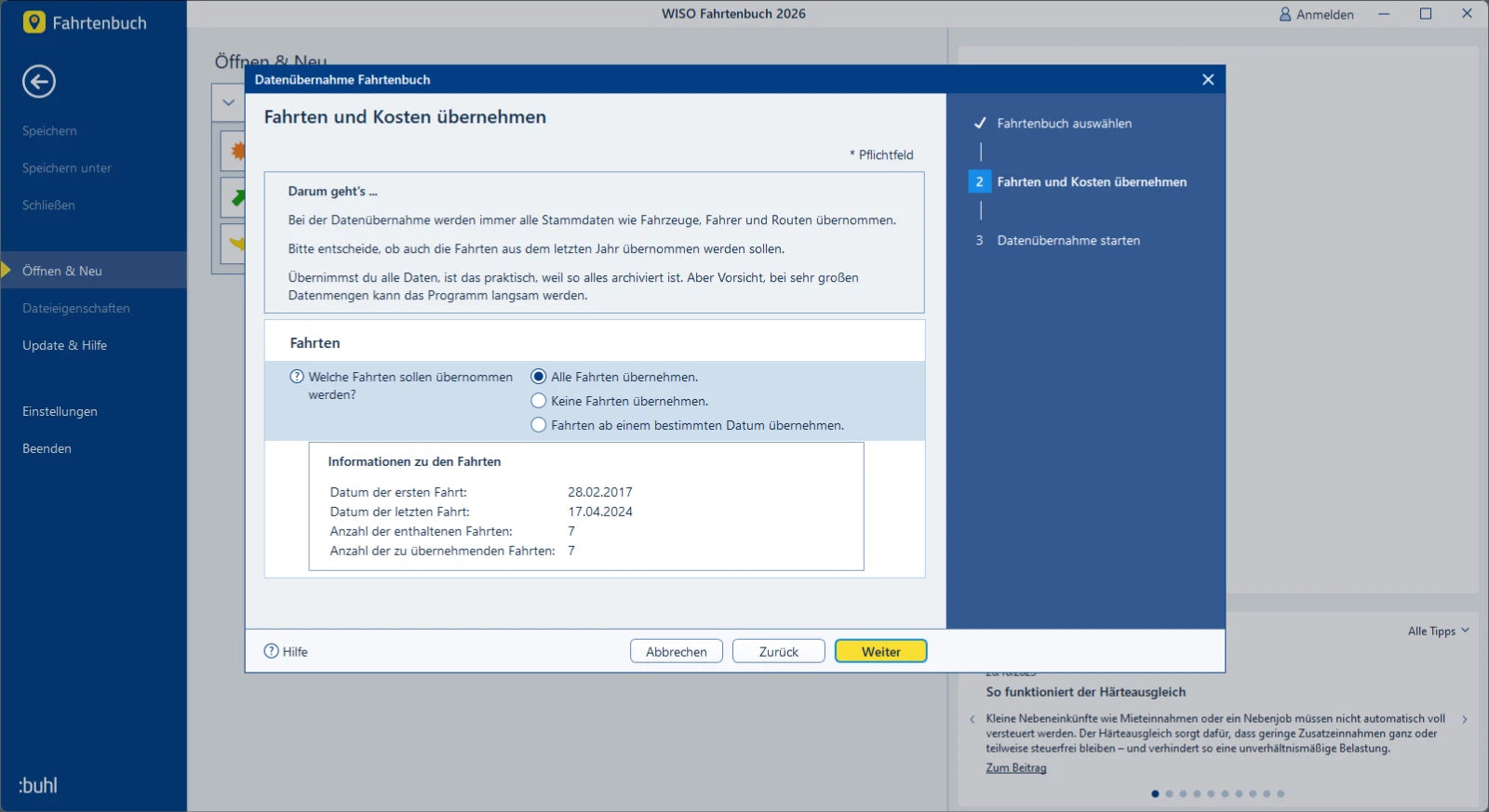The width and height of the screenshot is (1489, 812).
Task: Click the Weiter button
Action: pyautogui.click(x=880, y=651)
